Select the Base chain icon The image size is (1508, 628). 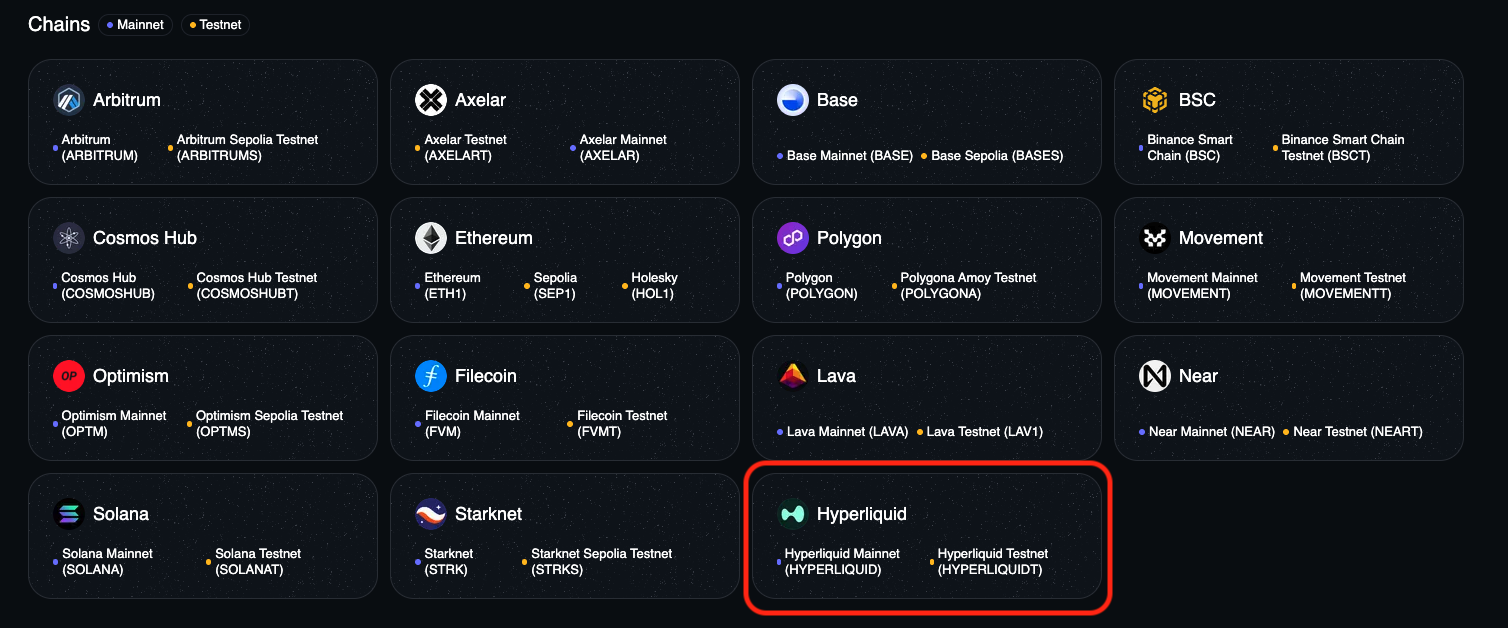tap(792, 99)
